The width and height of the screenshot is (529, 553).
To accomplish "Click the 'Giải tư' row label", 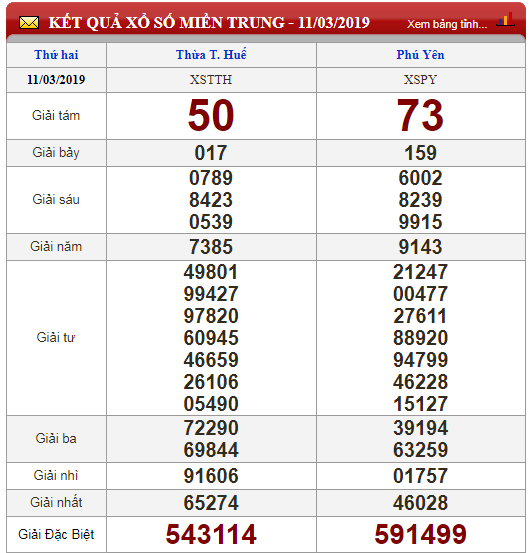I will tap(56, 338).
